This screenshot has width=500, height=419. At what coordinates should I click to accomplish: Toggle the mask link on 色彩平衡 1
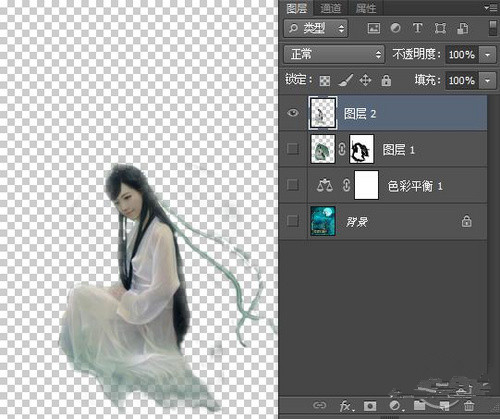pyautogui.click(x=346, y=185)
